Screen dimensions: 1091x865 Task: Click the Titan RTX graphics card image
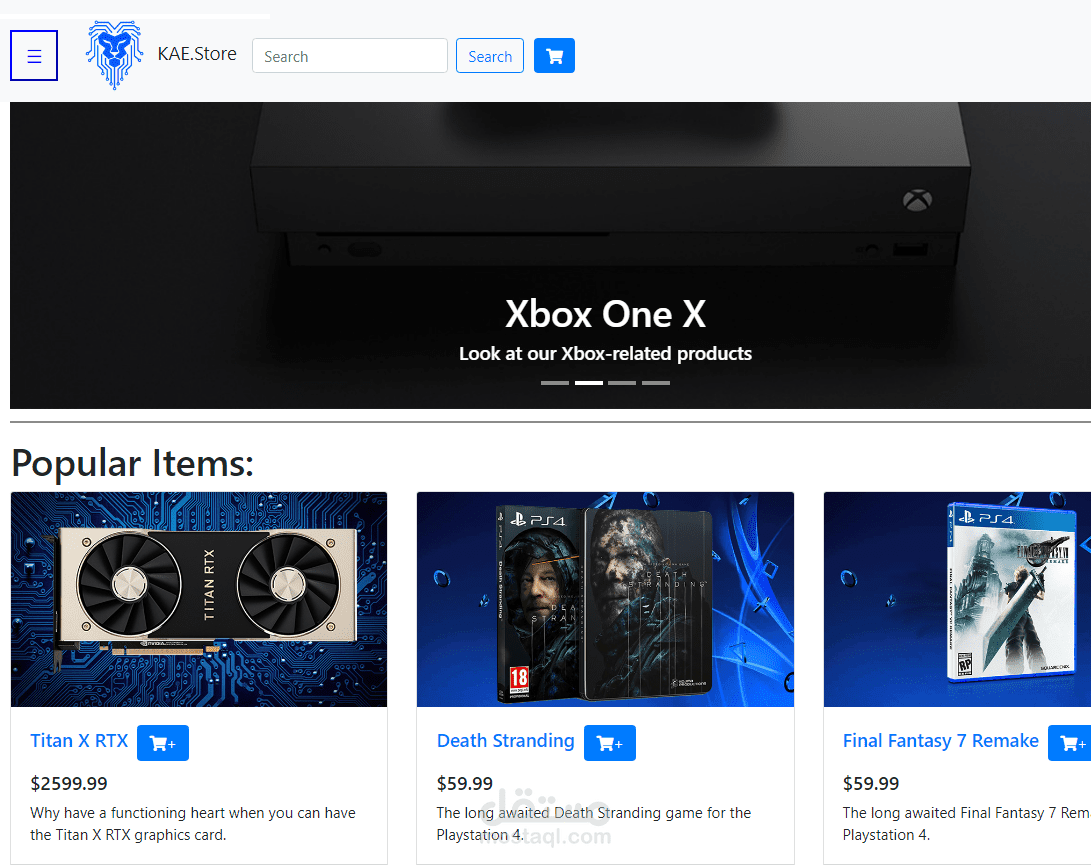(199, 599)
